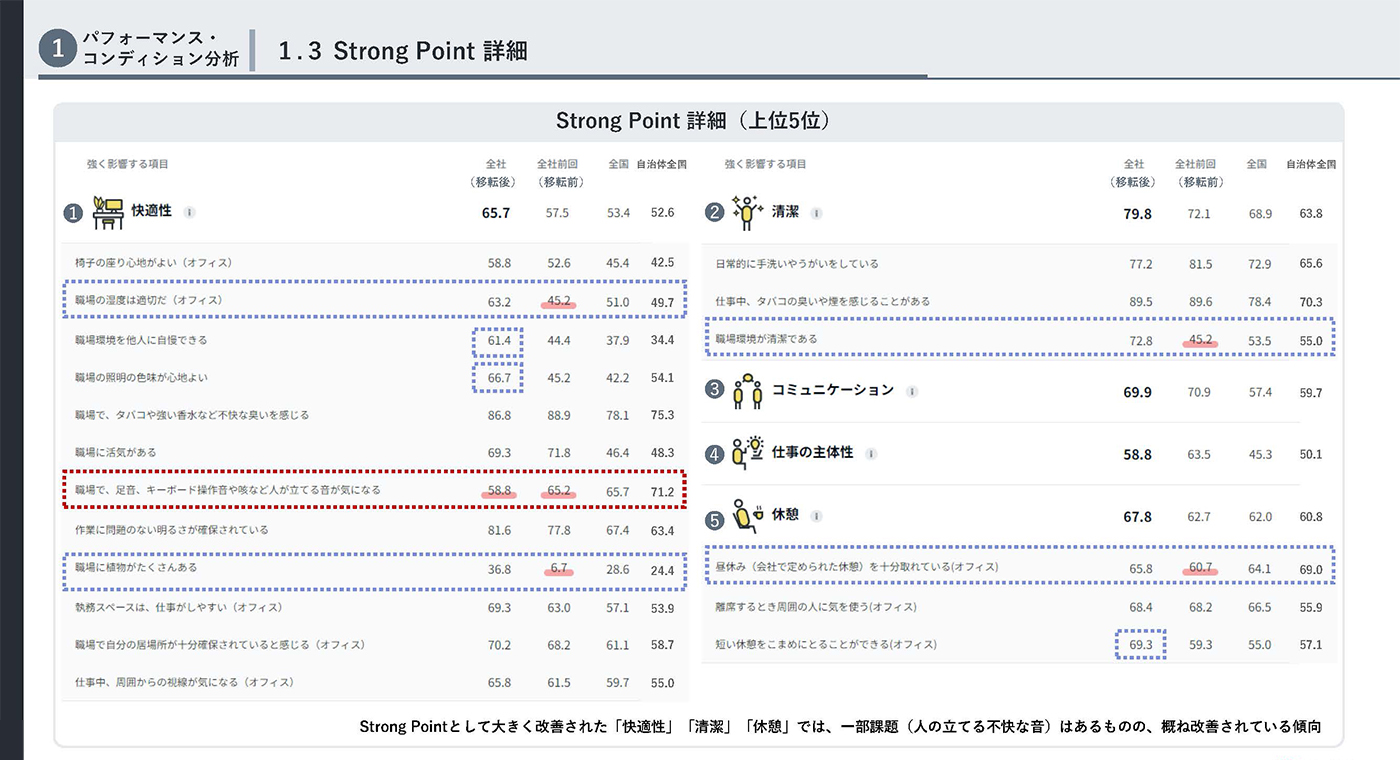Click the 職場環境が清潔である row

click(x=1020, y=339)
